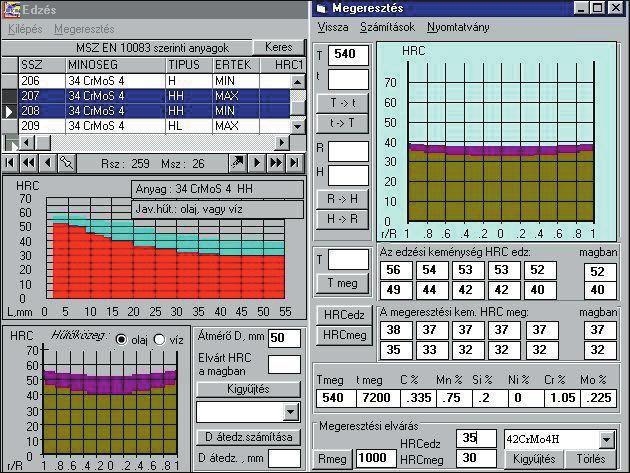Click the Edzés window title icon
Image resolution: width=630 pixels, height=473 pixels.
[11, 9]
